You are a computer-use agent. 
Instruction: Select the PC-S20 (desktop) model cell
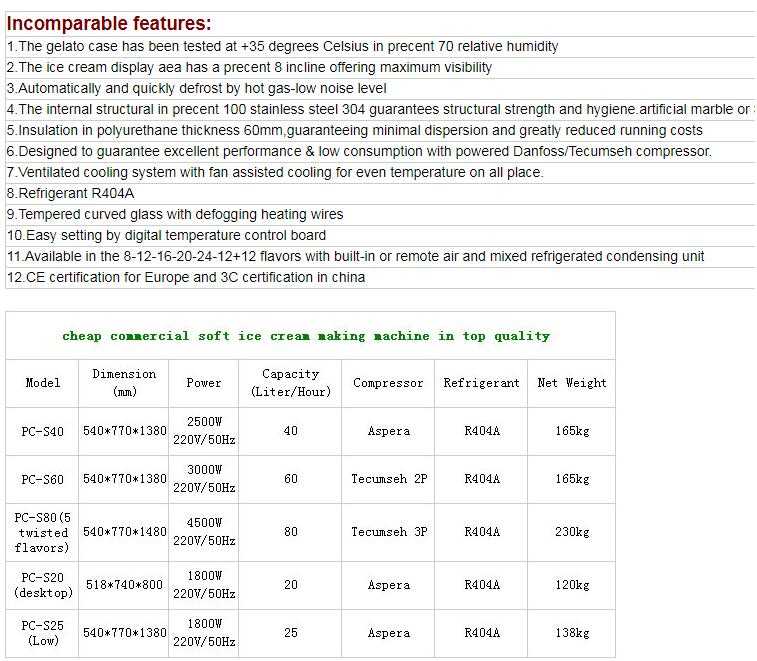(x=43, y=585)
